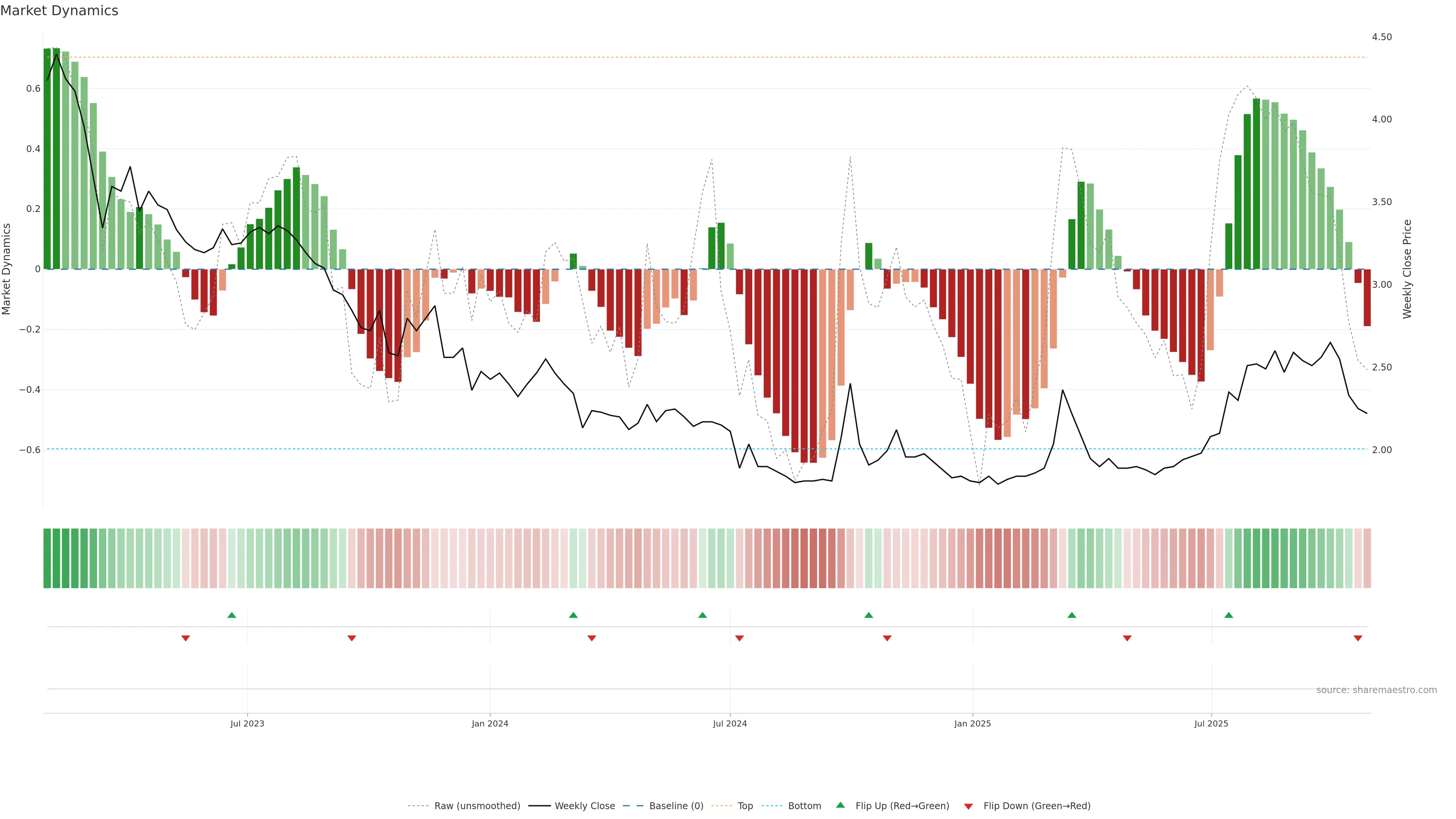Screen dimensions: 1456x819
Task: Click the first red Flip Down marker on left
Action: (185, 638)
